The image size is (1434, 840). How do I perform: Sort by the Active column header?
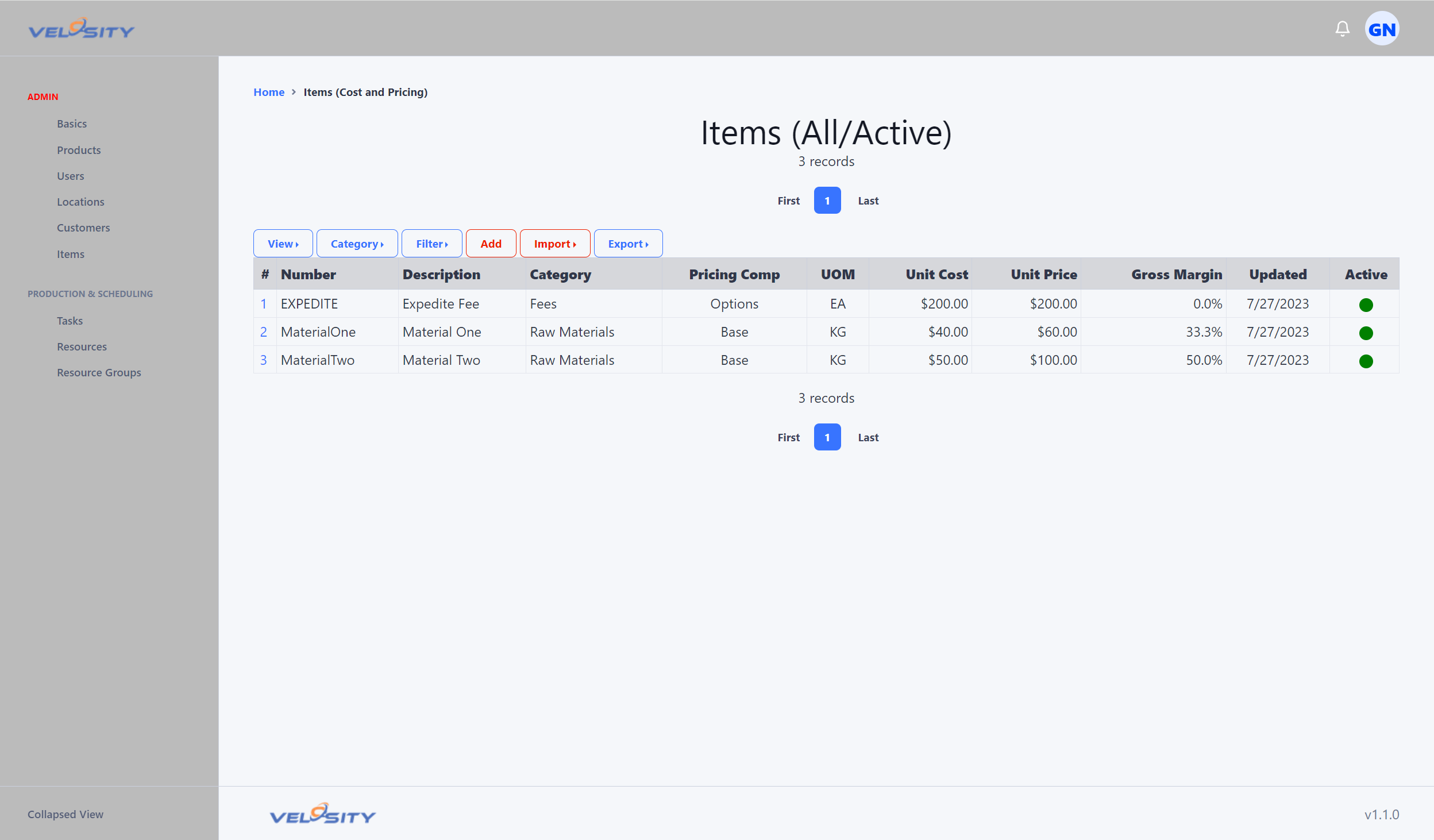1366,275
